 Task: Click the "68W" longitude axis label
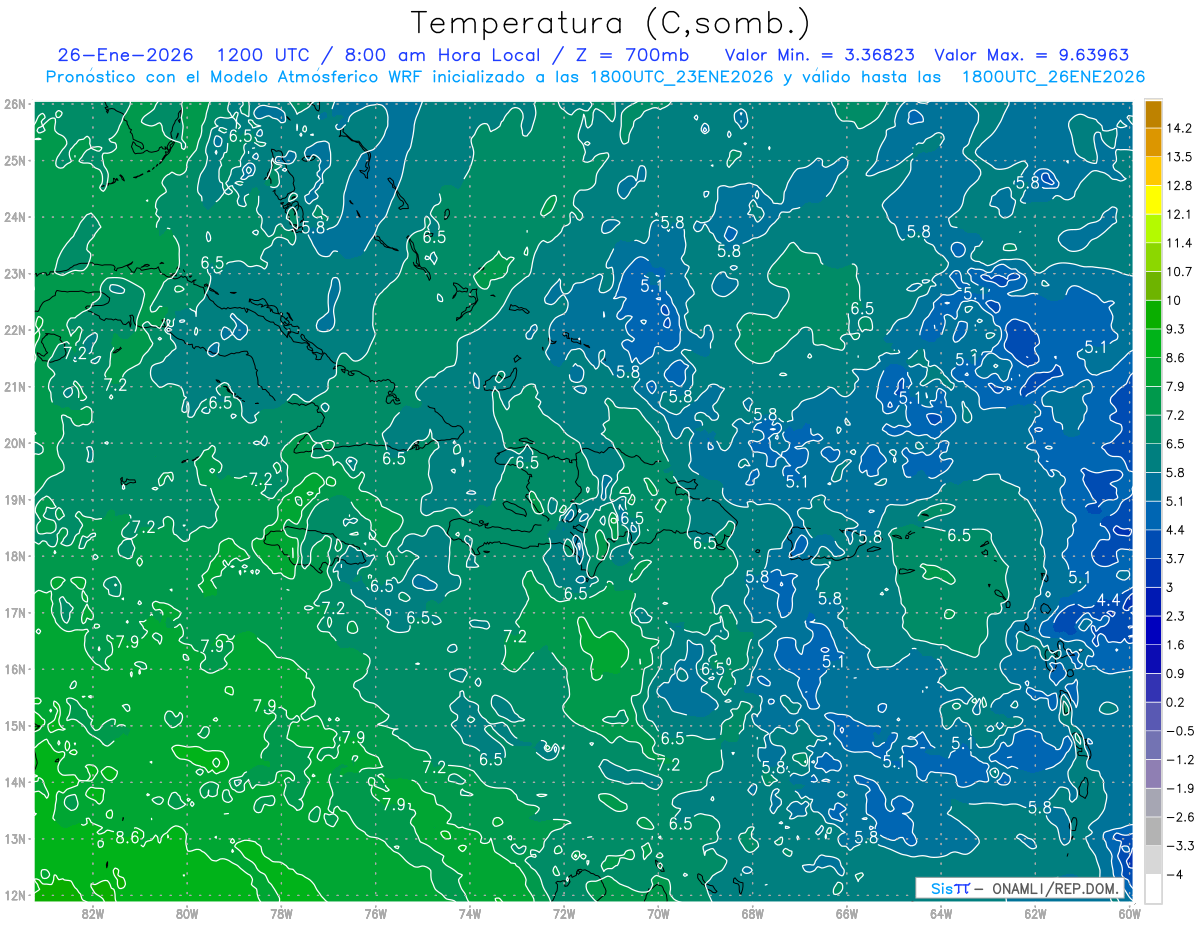(753, 912)
